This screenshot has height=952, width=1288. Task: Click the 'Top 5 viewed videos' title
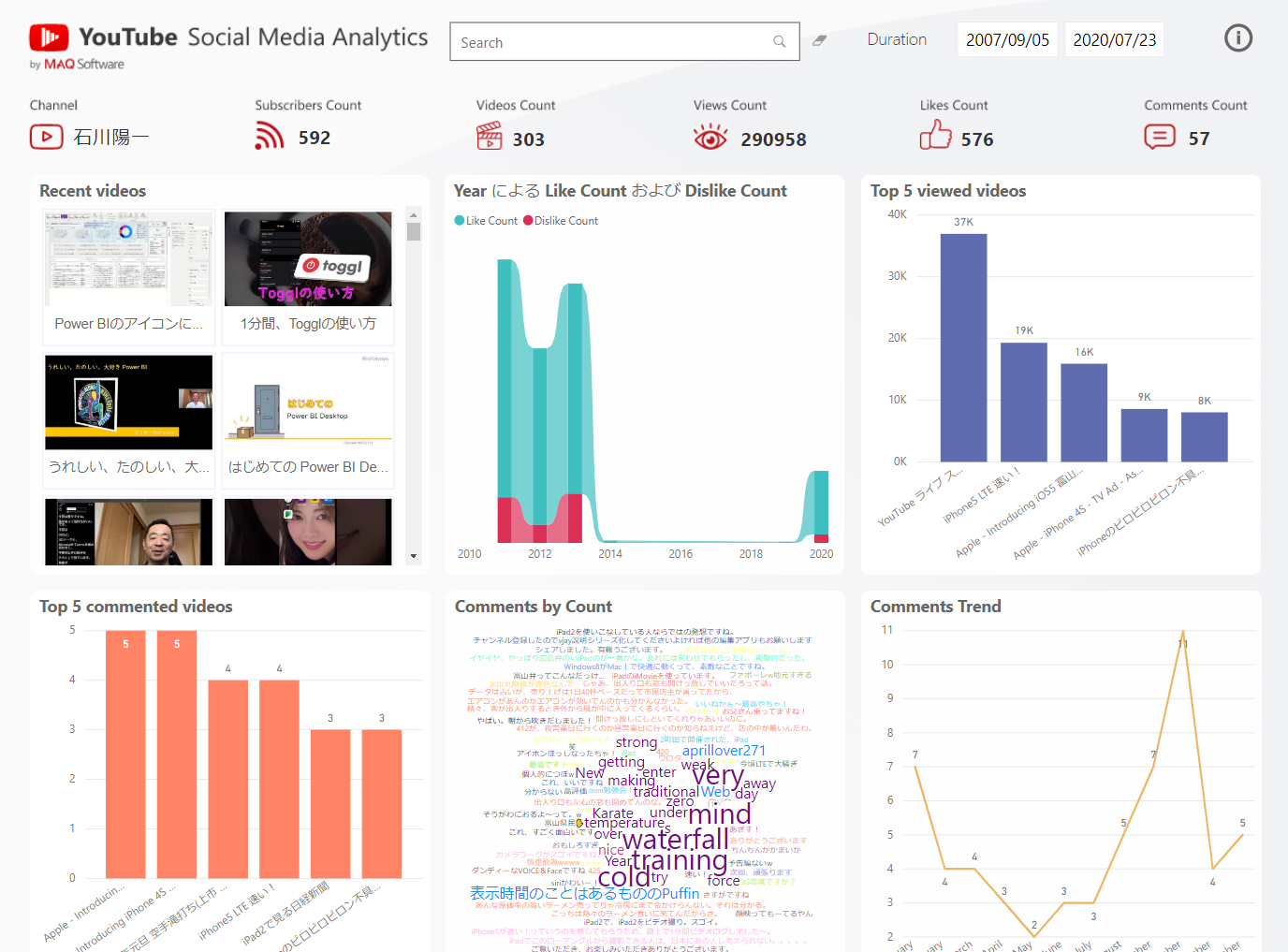tap(948, 191)
